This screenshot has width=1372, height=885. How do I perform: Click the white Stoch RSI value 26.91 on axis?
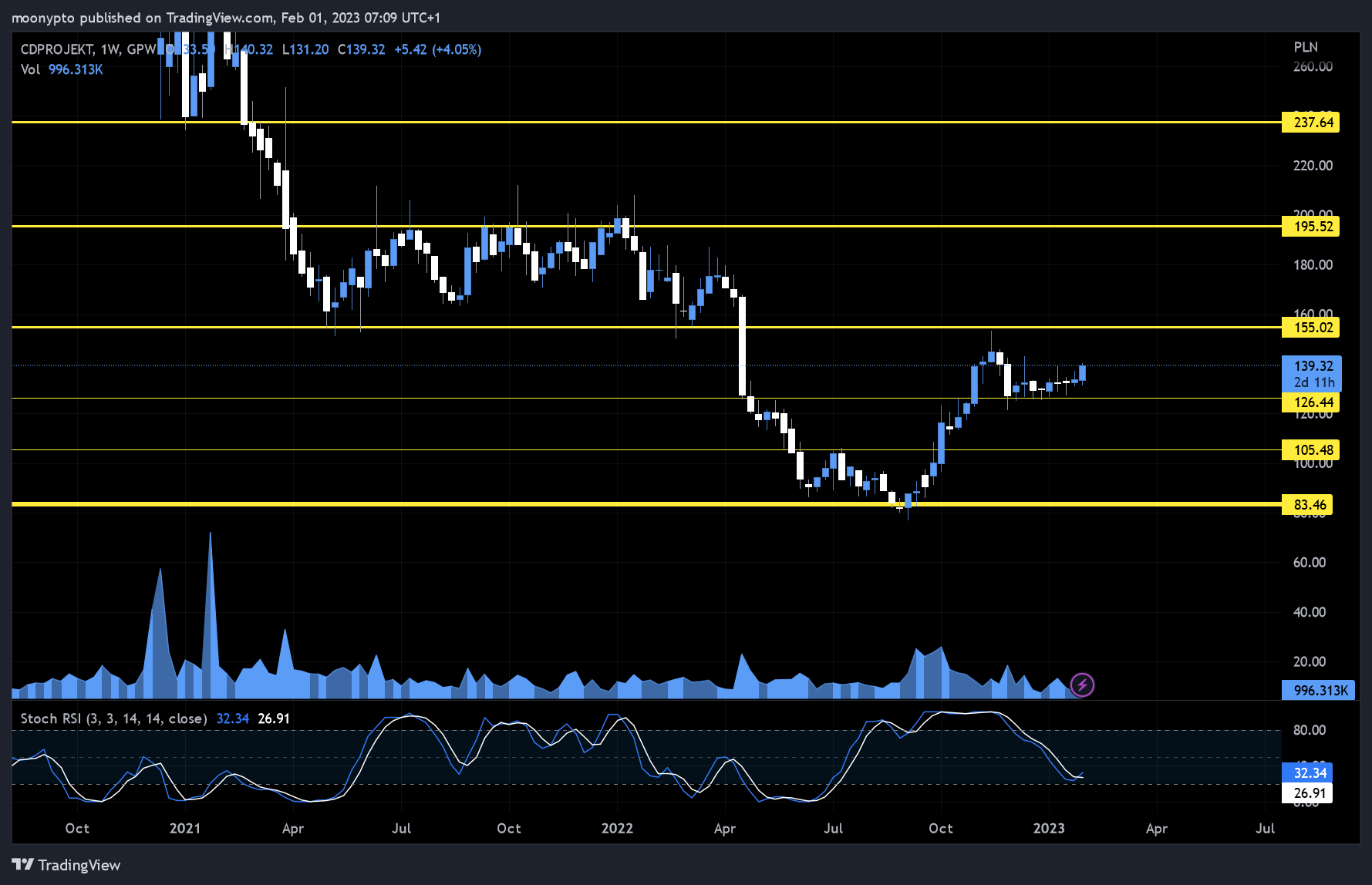pyautogui.click(x=1307, y=792)
